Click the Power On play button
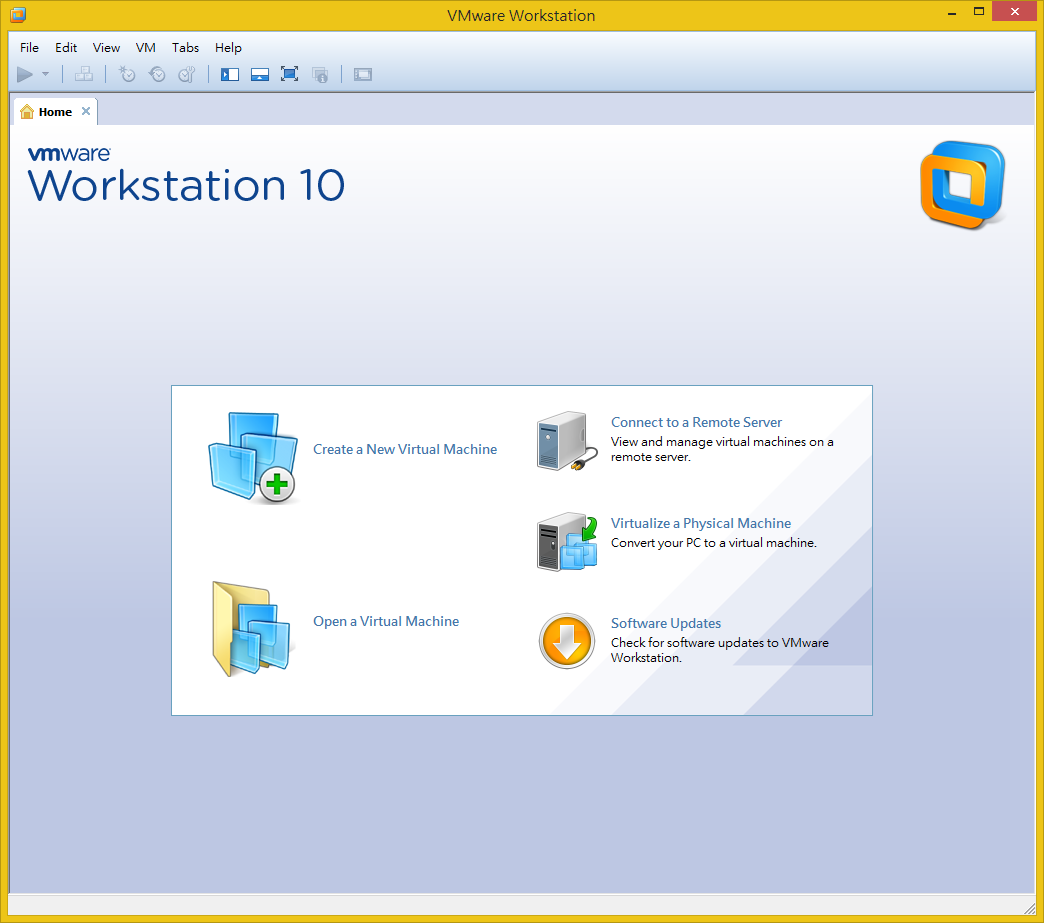Image resolution: width=1044 pixels, height=923 pixels. coord(25,74)
